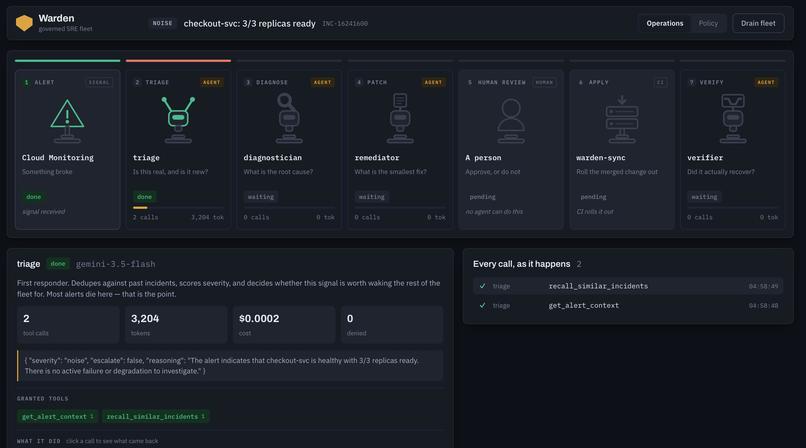The height and width of the screenshot is (448, 806).
Task: Click the red progress bar above Triage stage
Action: click(x=178, y=61)
